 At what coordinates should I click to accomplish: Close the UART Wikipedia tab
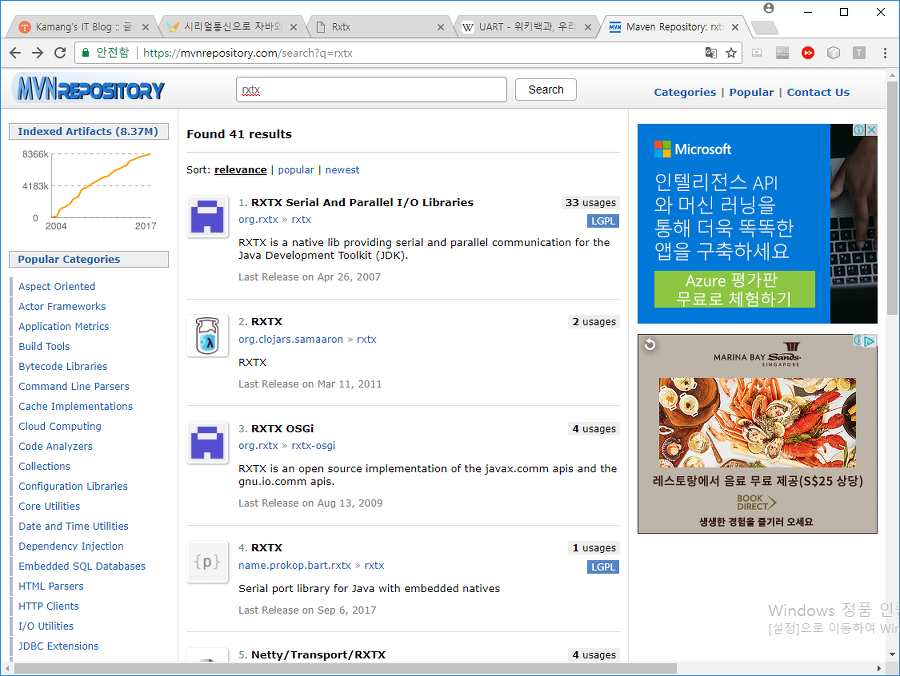tap(588, 27)
